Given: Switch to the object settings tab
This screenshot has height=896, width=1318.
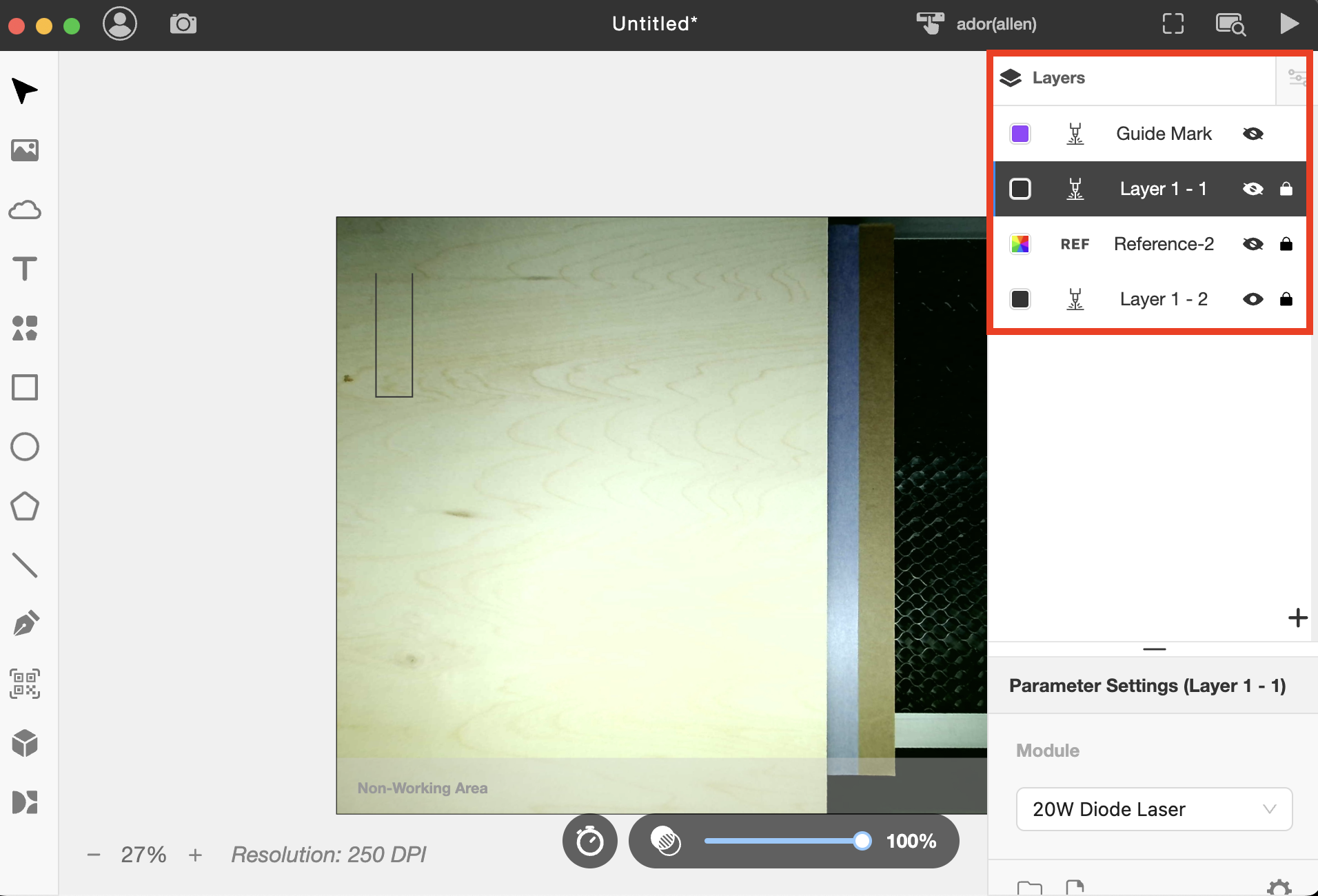Looking at the screenshot, I should pyautogui.click(x=1297, y=78).
